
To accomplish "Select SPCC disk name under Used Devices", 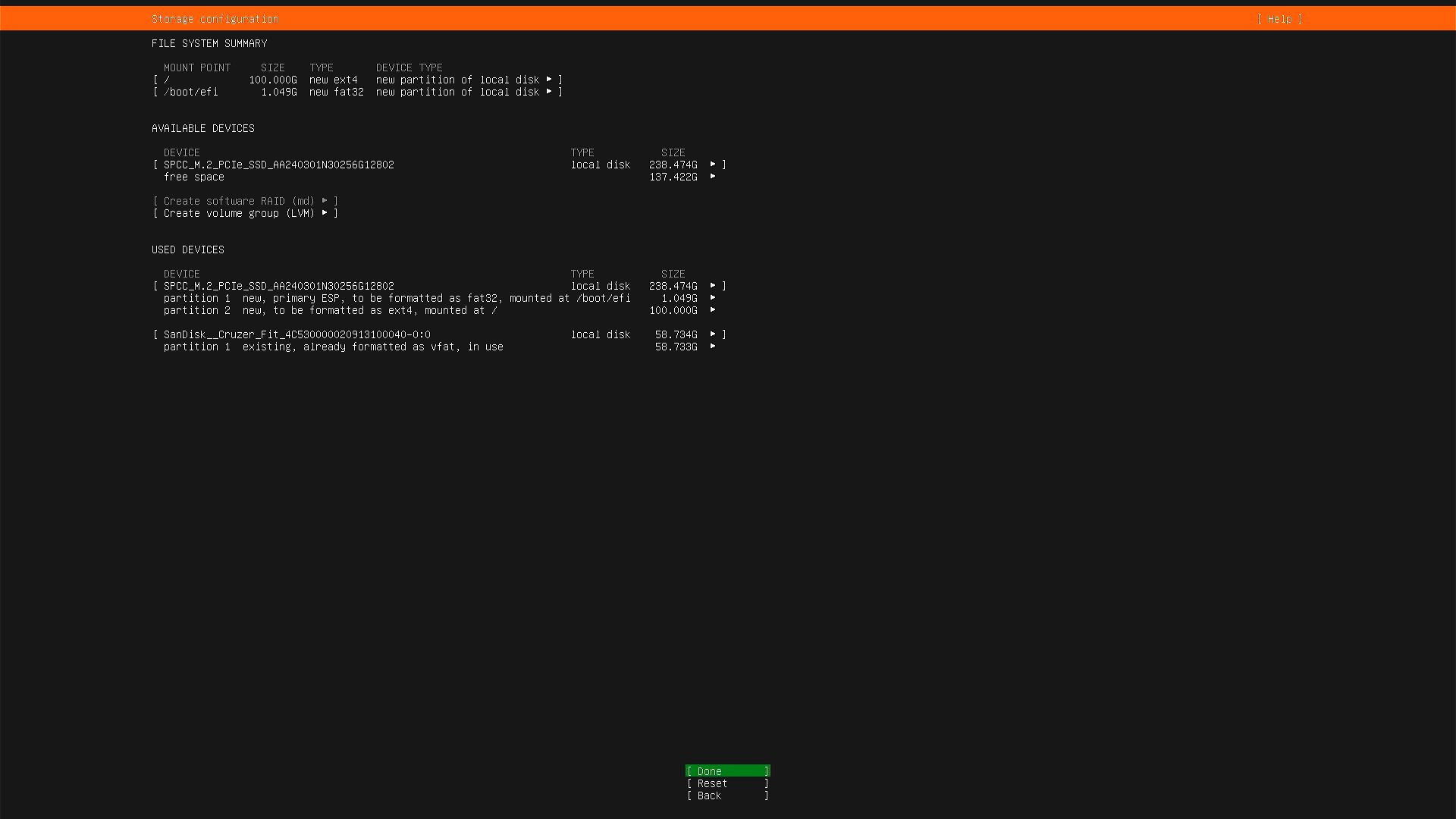I will click(279, 286).
